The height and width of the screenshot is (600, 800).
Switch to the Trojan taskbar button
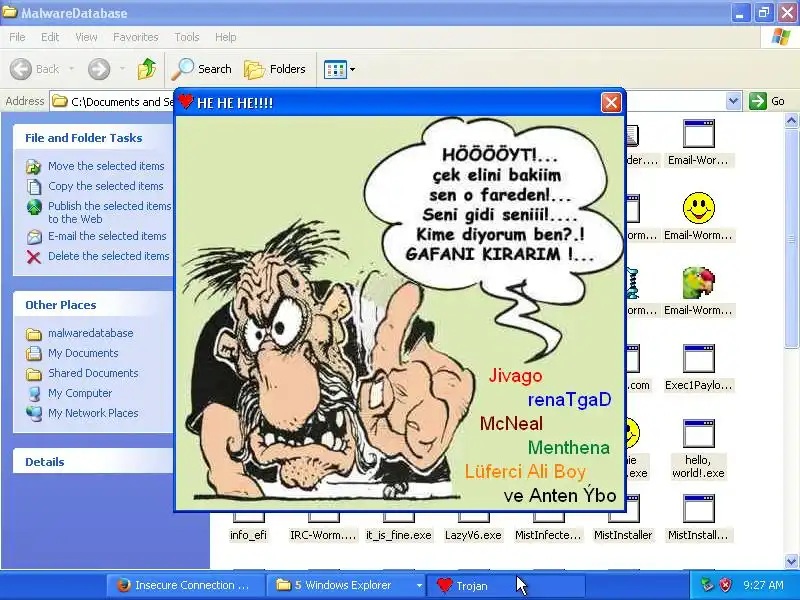[505, 585]
